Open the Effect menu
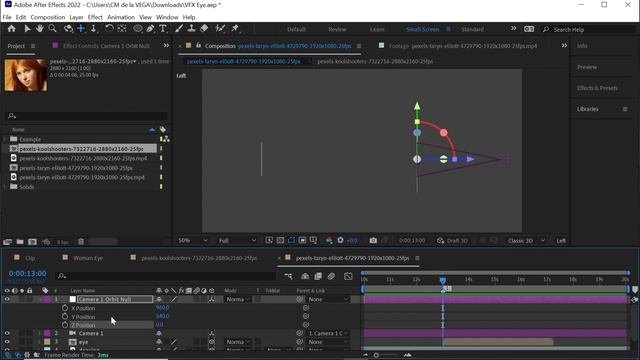640x360 pixels. coord(95,17)
